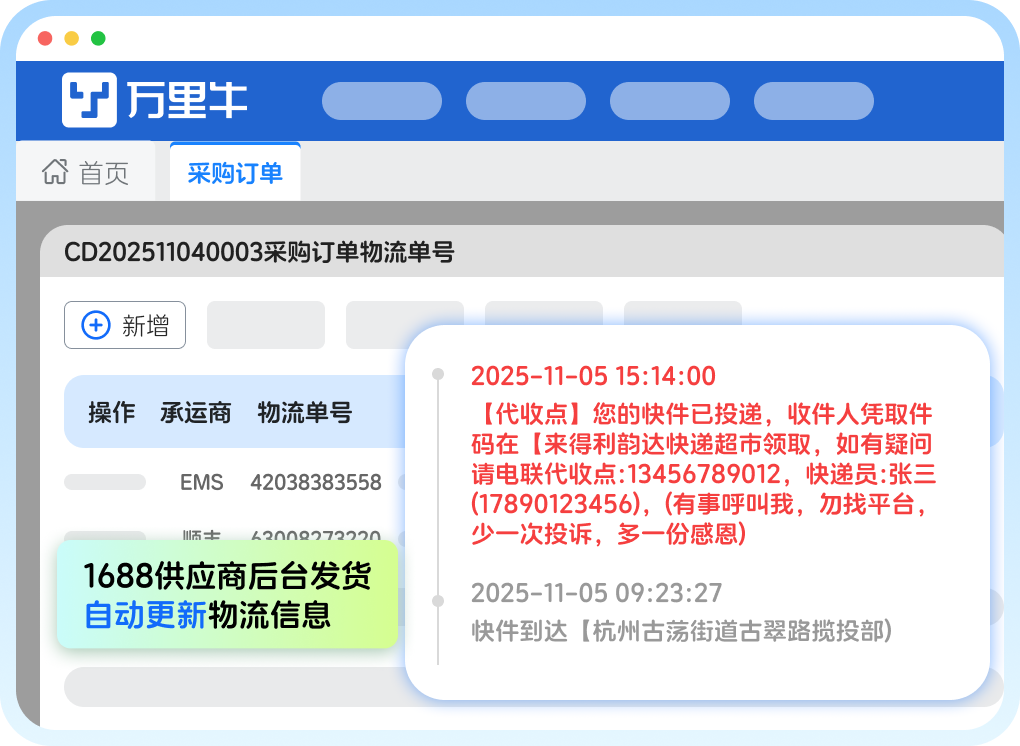Select the top timeline dot in tracking popup
The height and width of the screenshot is (746, 1020).
point(437,375)
